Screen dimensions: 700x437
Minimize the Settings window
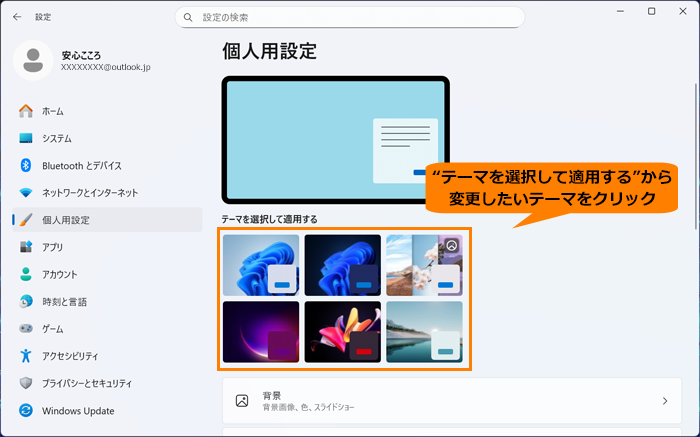tap(621, 12)
